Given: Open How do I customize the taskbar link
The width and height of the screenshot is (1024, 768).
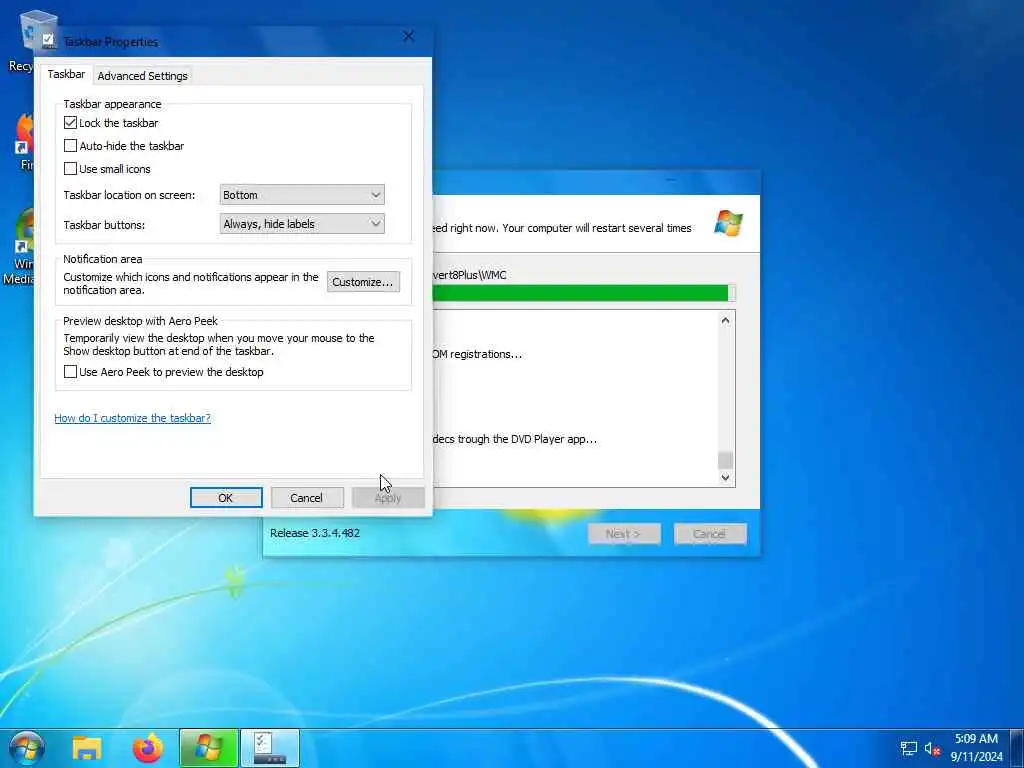Looking at the screenshot, I should click(133, 418).
